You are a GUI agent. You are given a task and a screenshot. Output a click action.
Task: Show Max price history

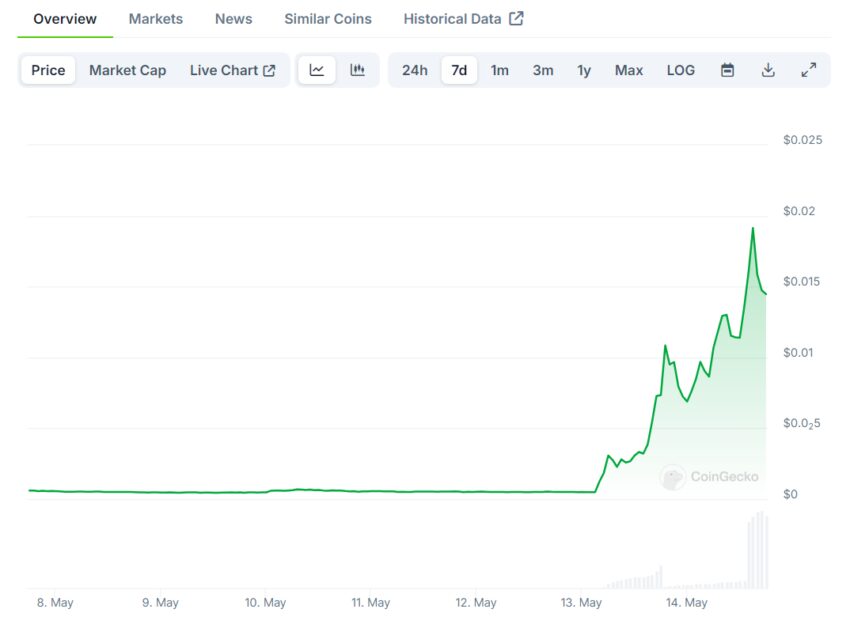tap(629, 70)
